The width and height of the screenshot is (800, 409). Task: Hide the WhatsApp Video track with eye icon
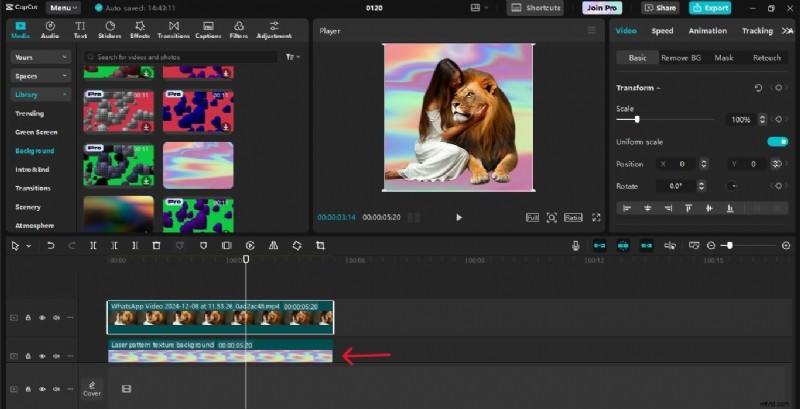click(42, 318)
